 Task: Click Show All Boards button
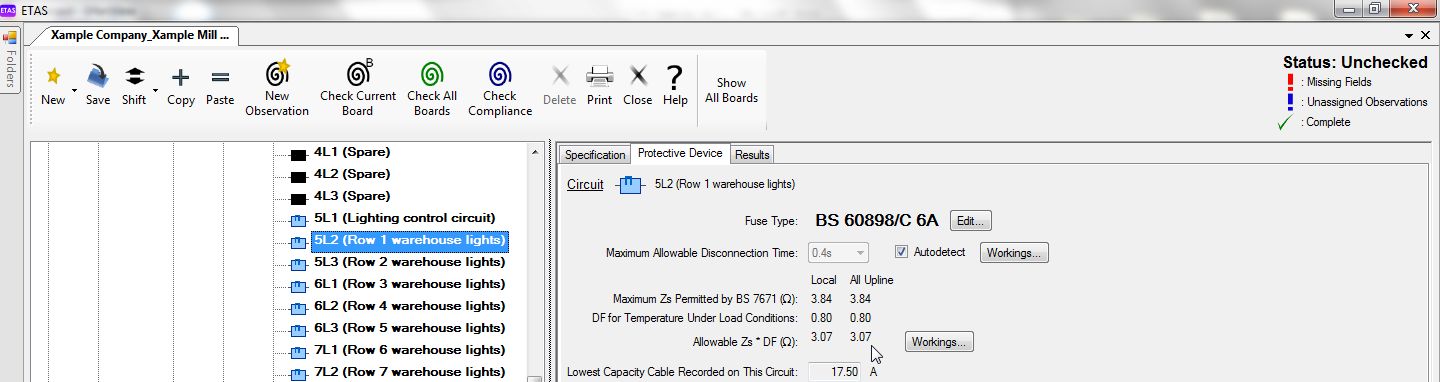tap(732, 90)
